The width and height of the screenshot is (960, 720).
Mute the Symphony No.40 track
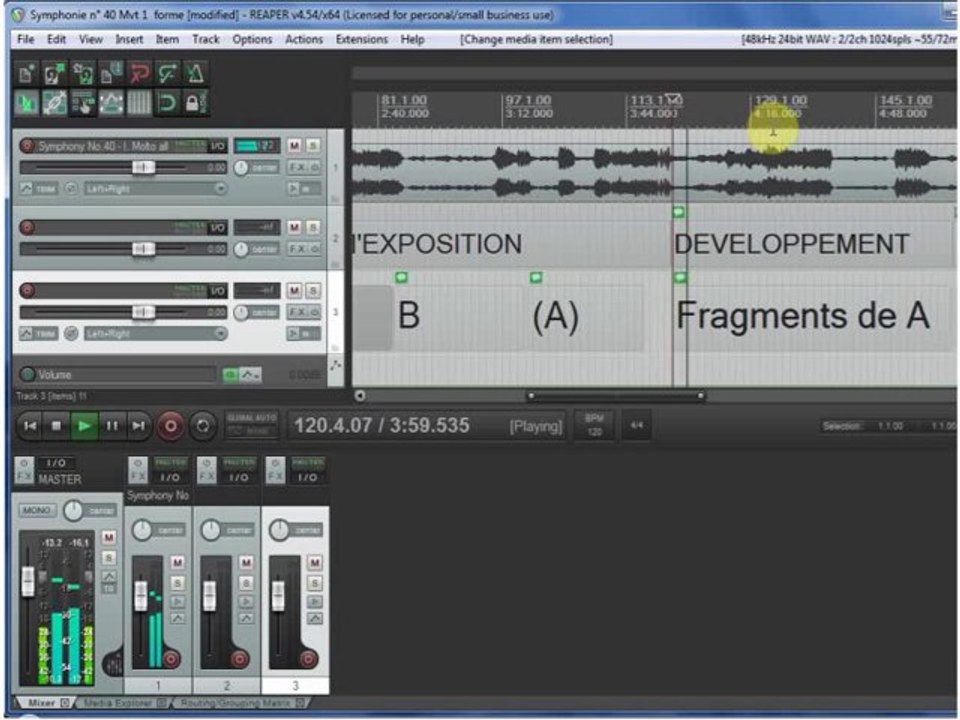(294, 146)
